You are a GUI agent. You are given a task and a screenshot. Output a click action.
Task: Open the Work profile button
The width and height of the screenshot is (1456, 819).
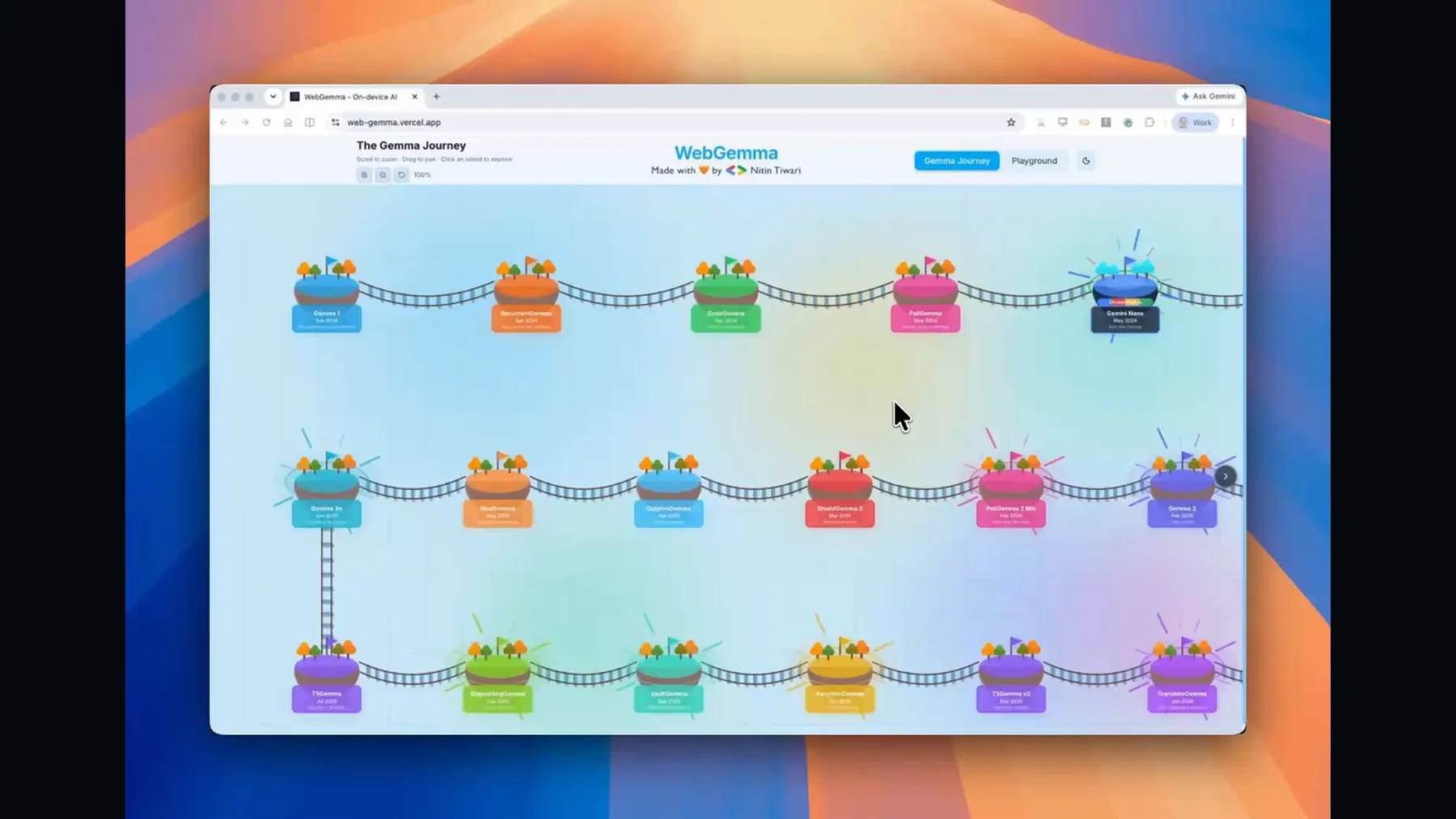click(x=1196, y=122)
